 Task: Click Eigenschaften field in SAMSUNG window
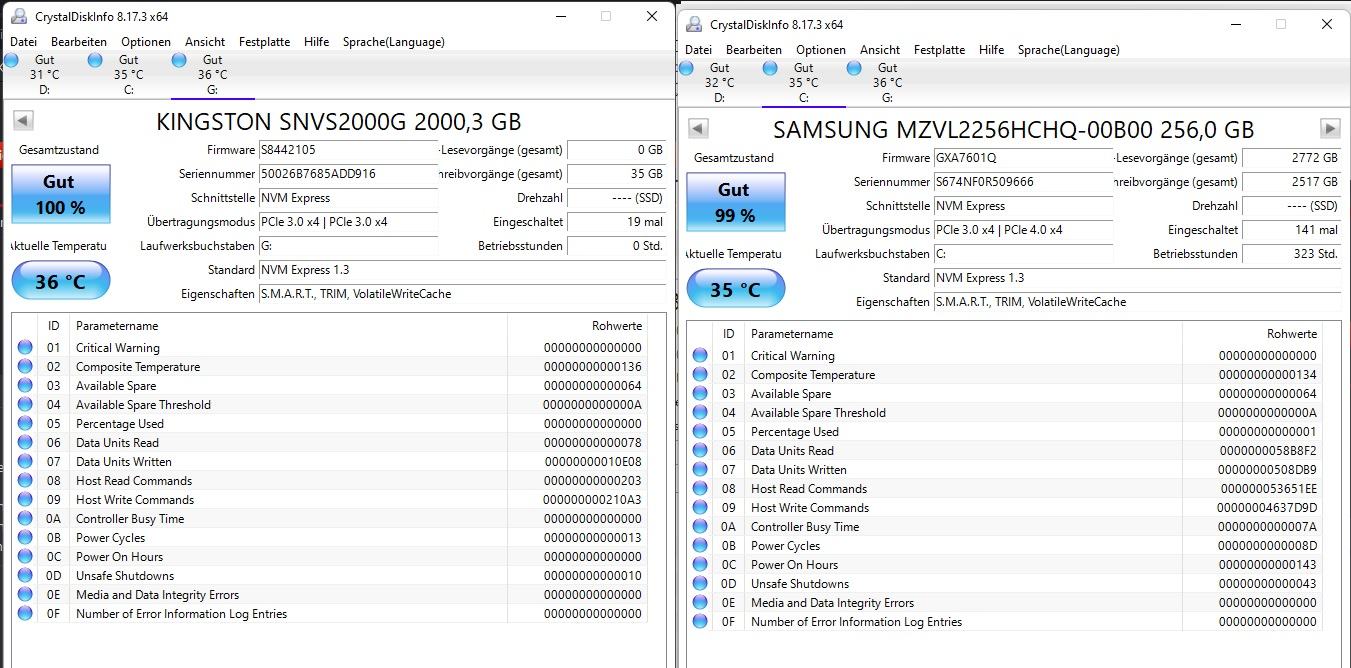click(x=1137, y=302)
